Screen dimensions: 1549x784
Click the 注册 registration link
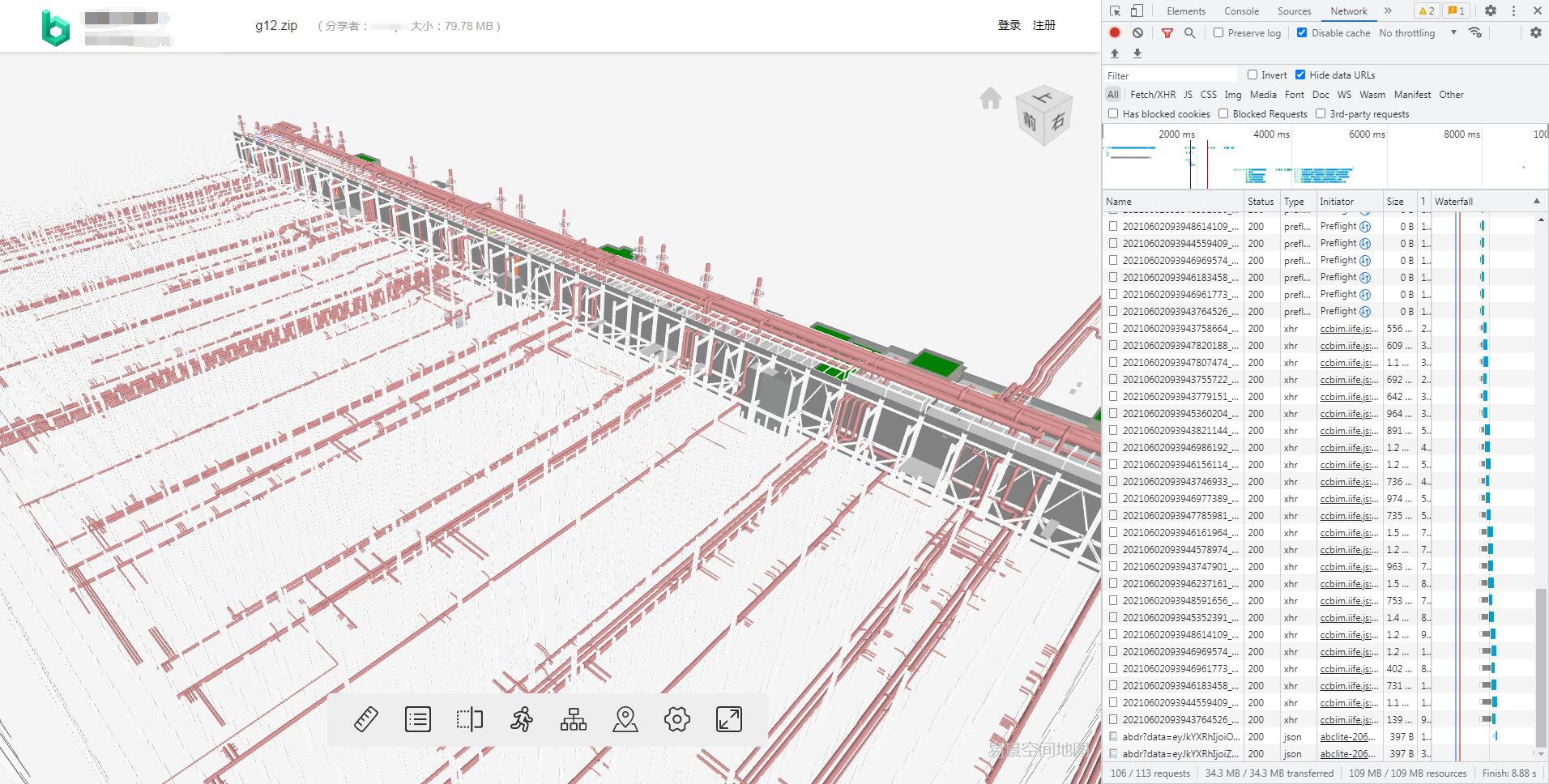pos(1044,25)
